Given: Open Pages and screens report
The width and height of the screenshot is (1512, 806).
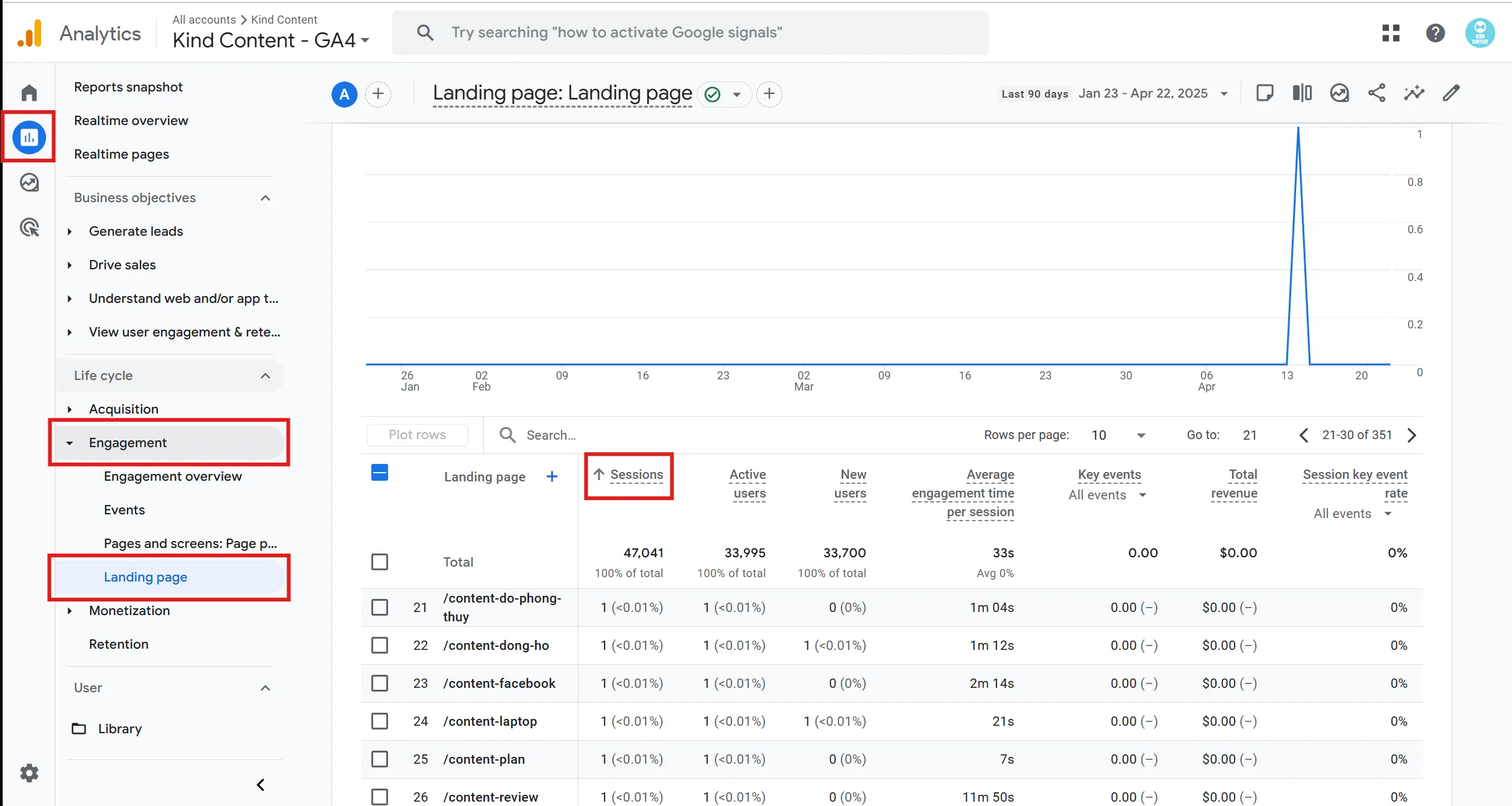Looking at the screenshot, I should (x=190, y=544).
